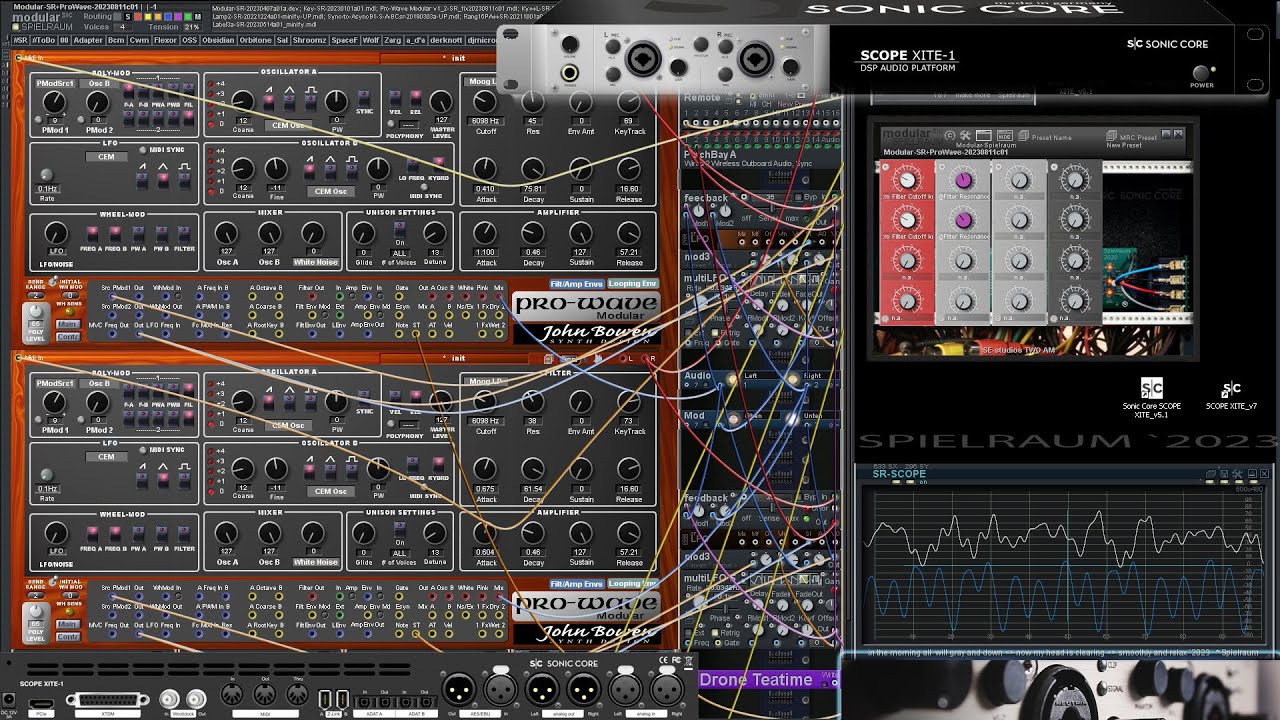Click Main button on upper Pro-Wave
1280x720 pixels.
(67, 324)
